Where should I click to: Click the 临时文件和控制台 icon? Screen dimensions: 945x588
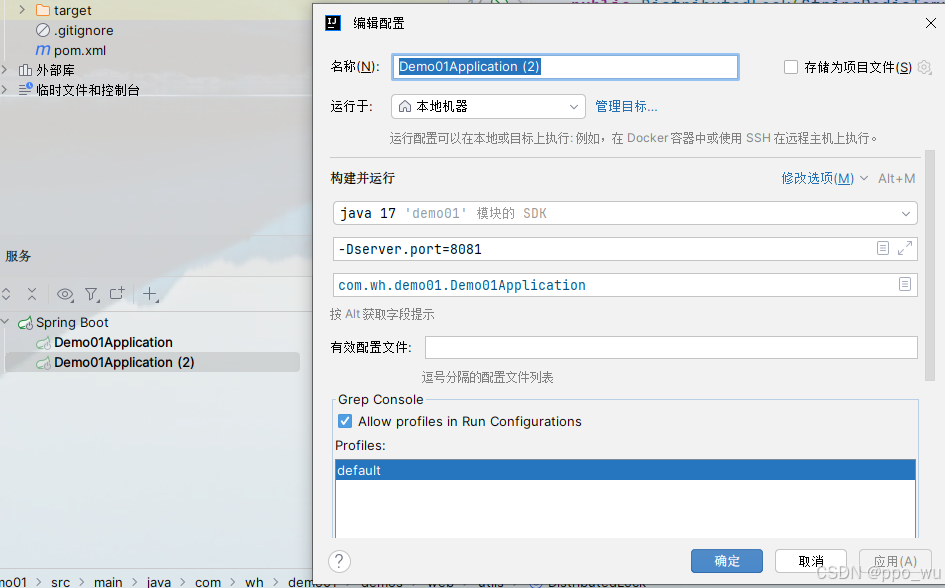pos(25,89)
